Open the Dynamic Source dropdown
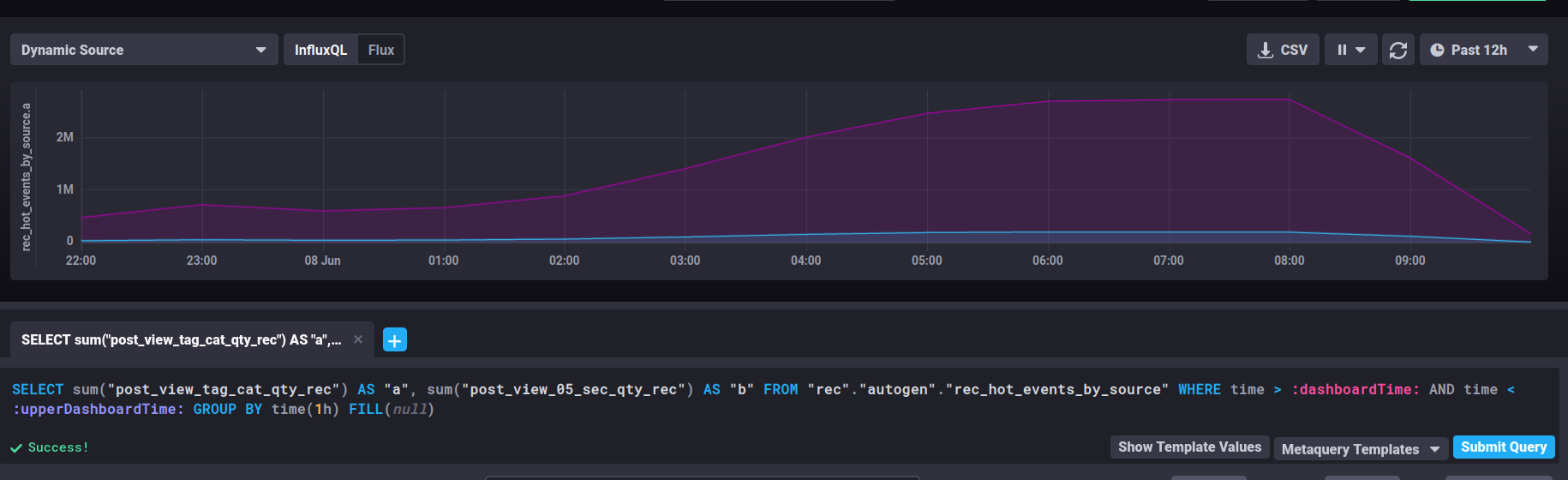 144,50
